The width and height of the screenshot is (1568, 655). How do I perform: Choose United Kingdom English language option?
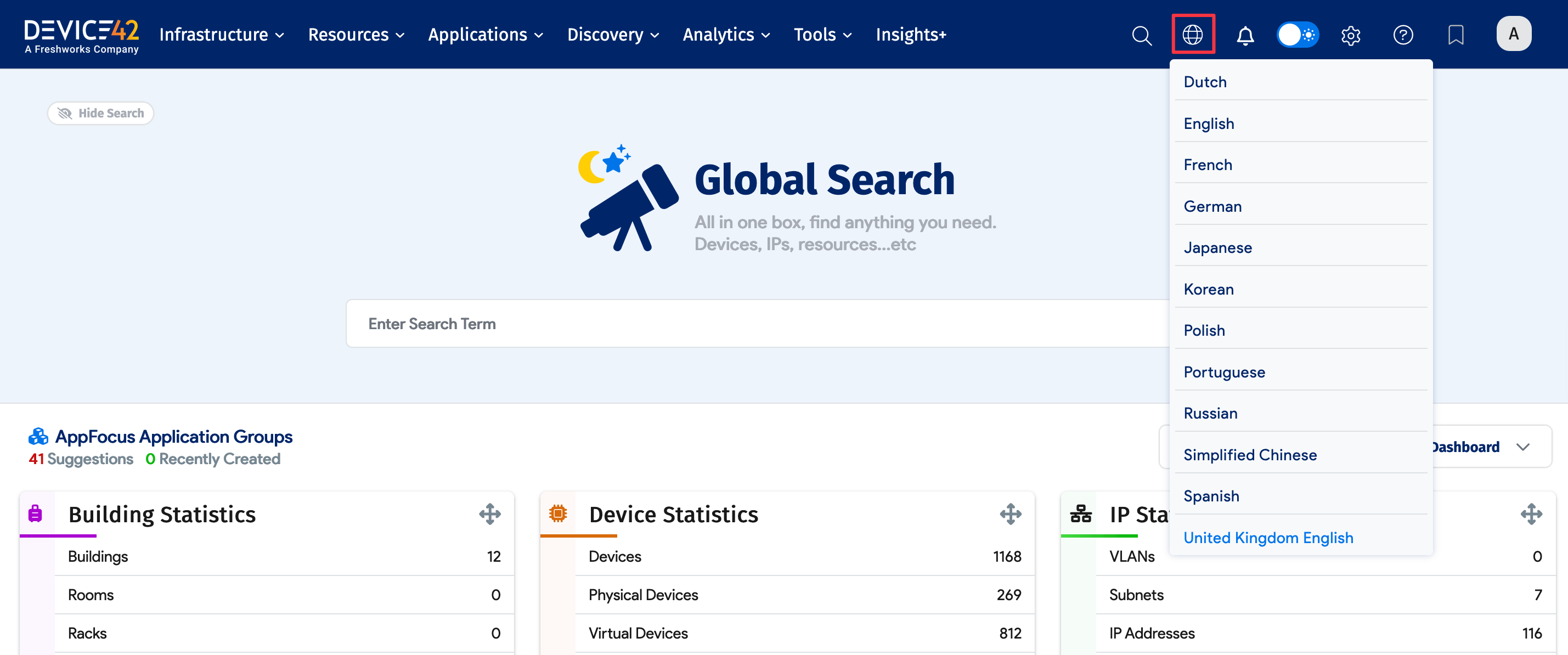1268,538
